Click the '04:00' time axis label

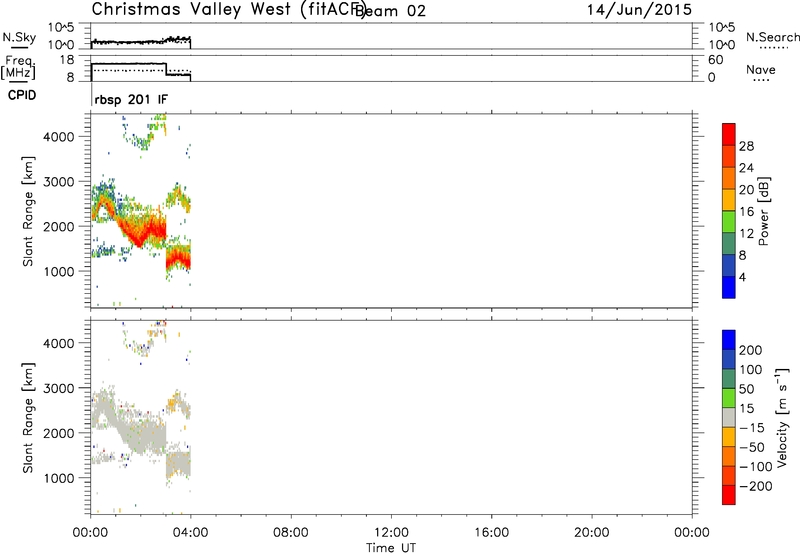191,533
